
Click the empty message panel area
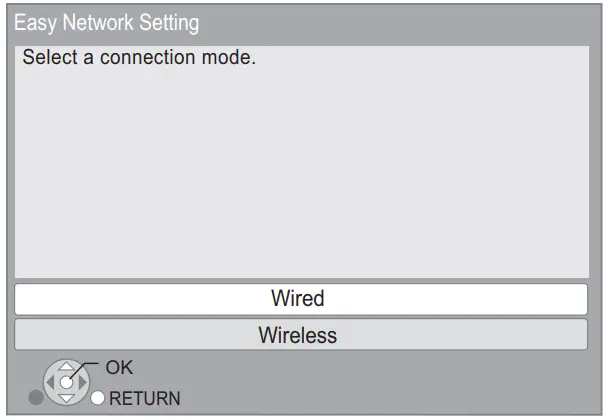pyautogui.click(x=300, y=180)
